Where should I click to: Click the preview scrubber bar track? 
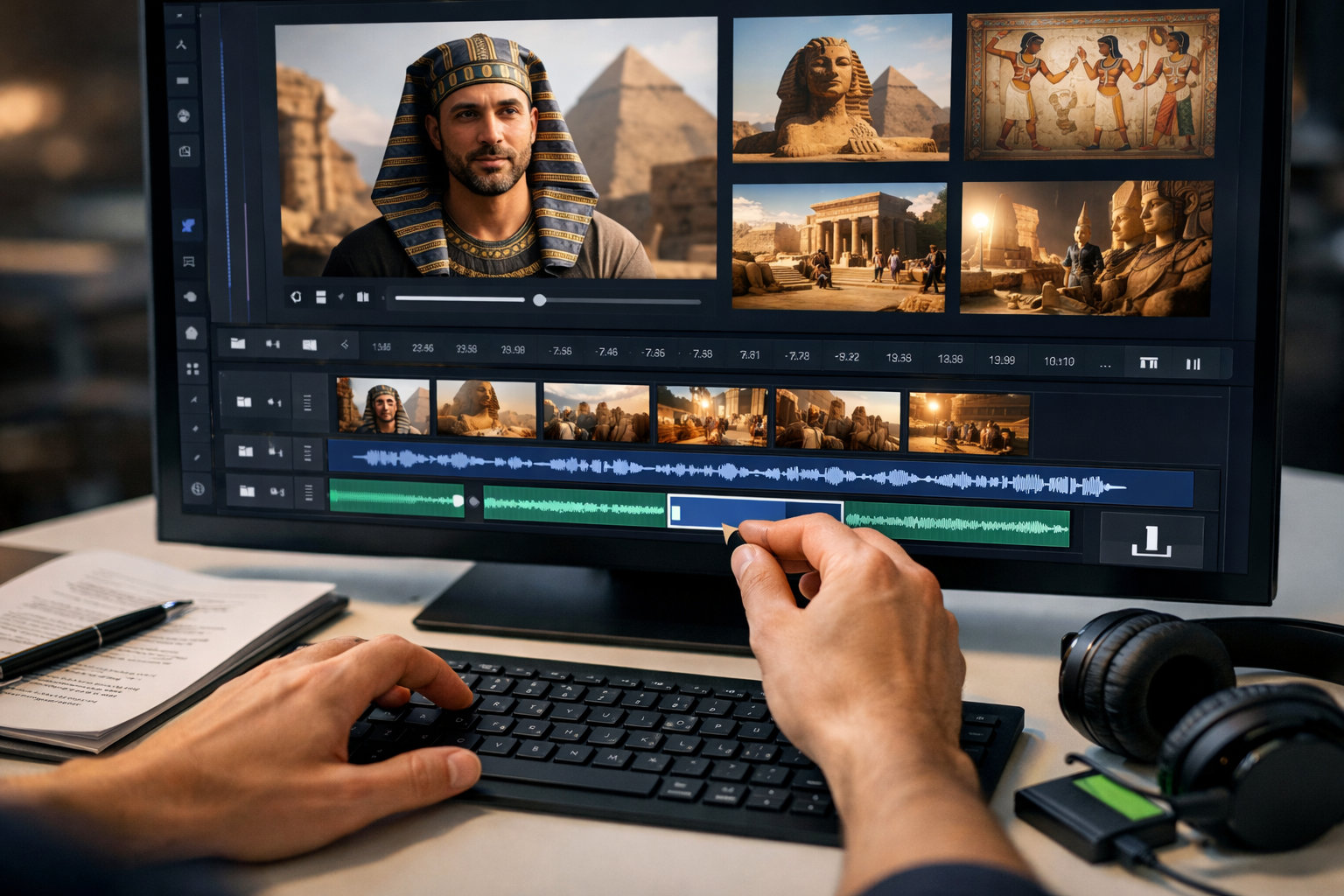click(x=548, y=300)
